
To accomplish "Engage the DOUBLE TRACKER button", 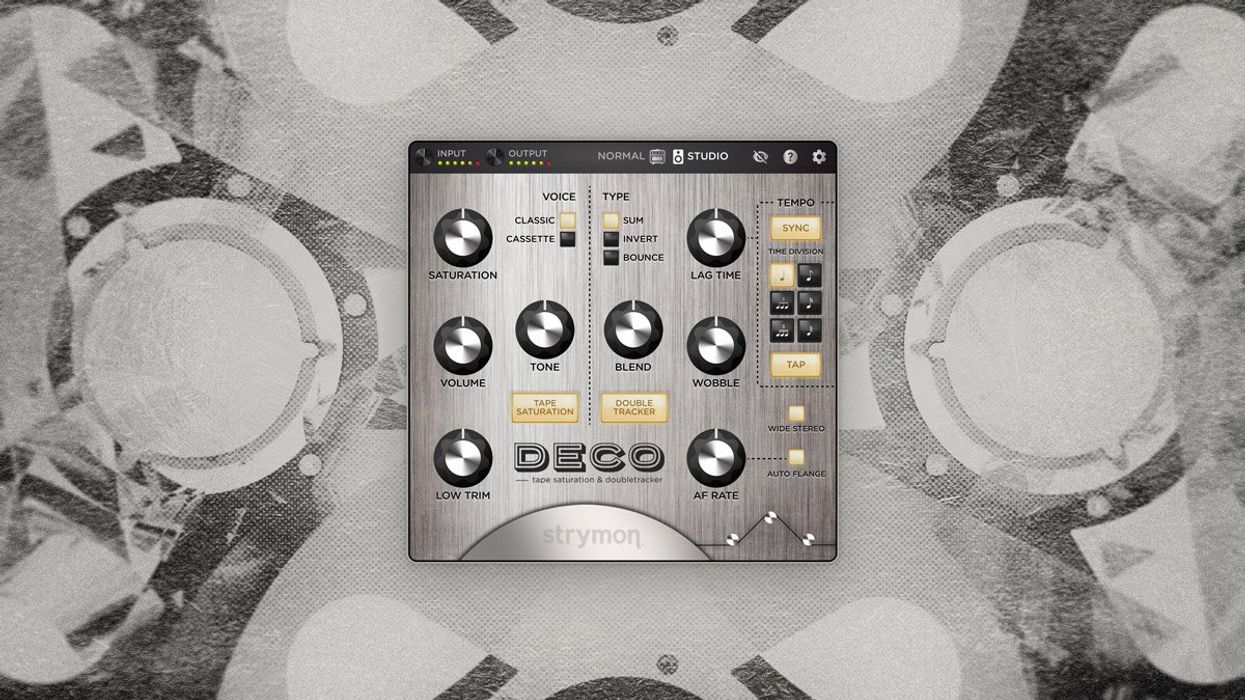I will point(633,407).
